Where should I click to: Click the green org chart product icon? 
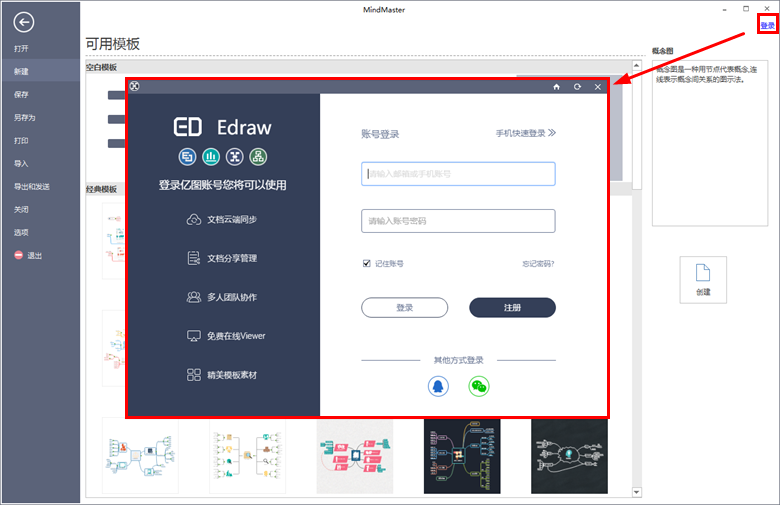(258, 157)
